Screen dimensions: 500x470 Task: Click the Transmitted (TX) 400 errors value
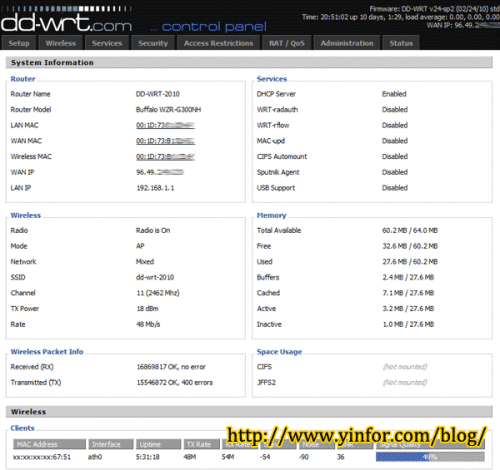[197, 383]
